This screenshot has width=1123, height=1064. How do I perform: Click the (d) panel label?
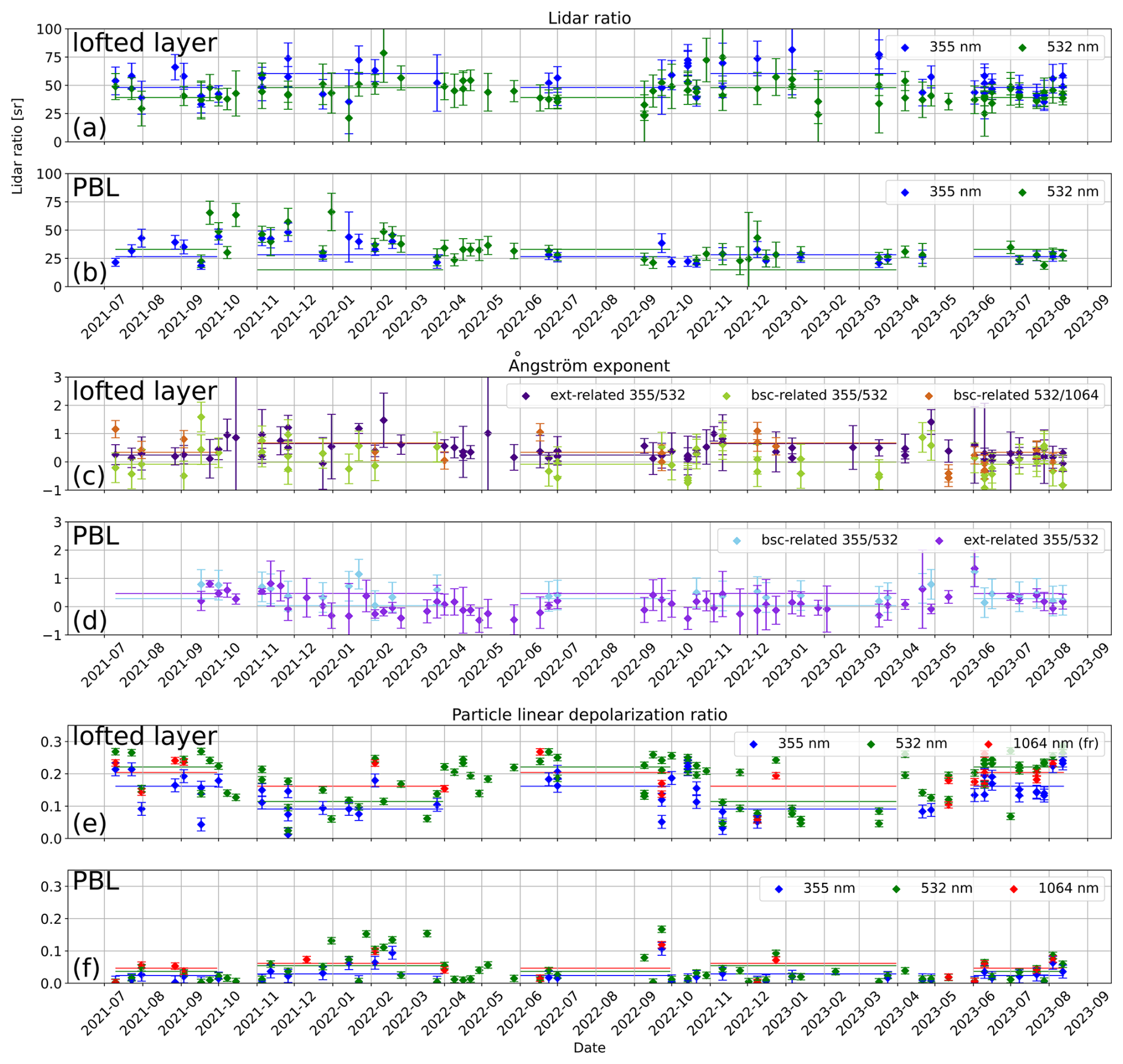pos(89,620)
